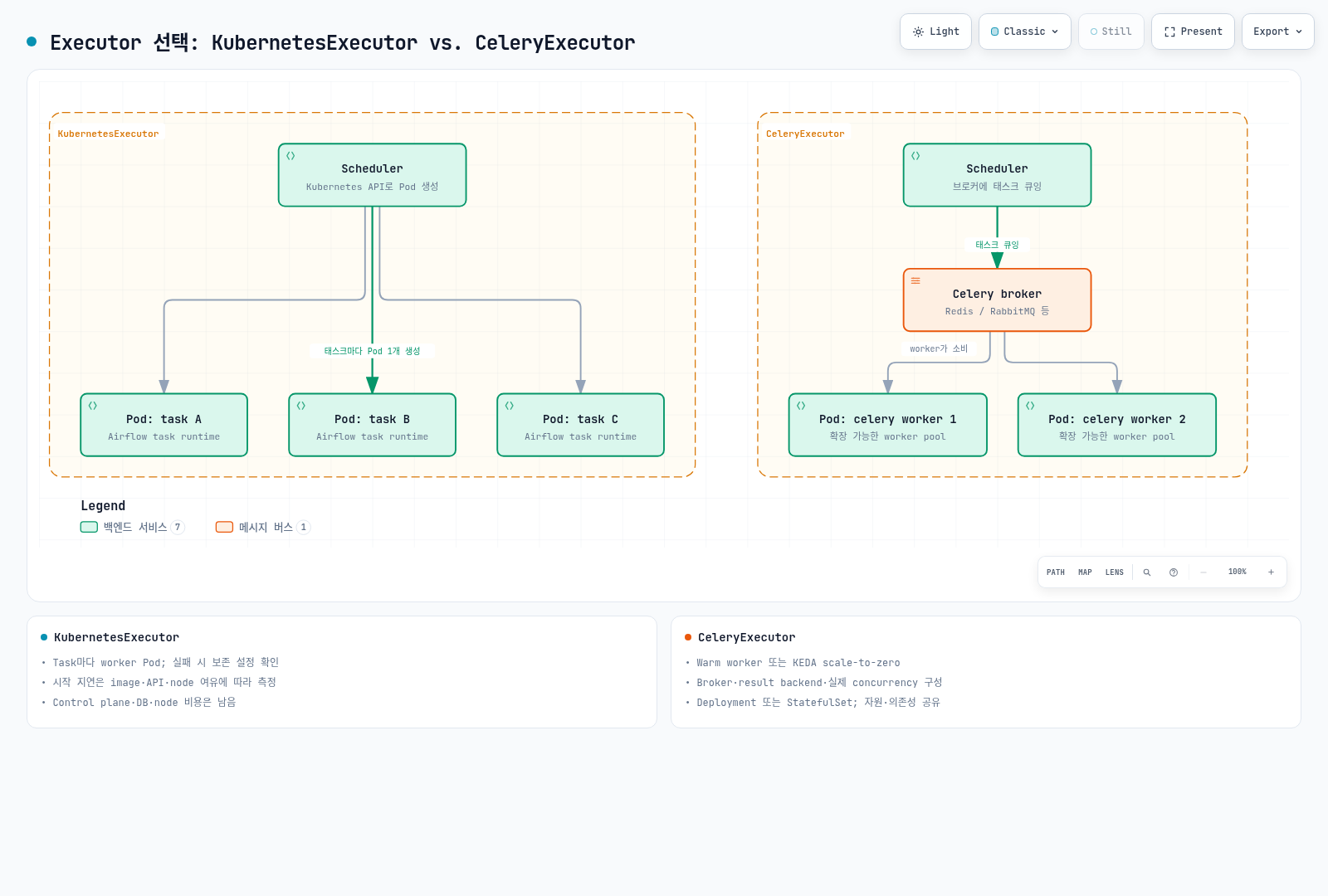Click the CeleryExecutor group label
The image size is (1328, 896).
point(805,134)
